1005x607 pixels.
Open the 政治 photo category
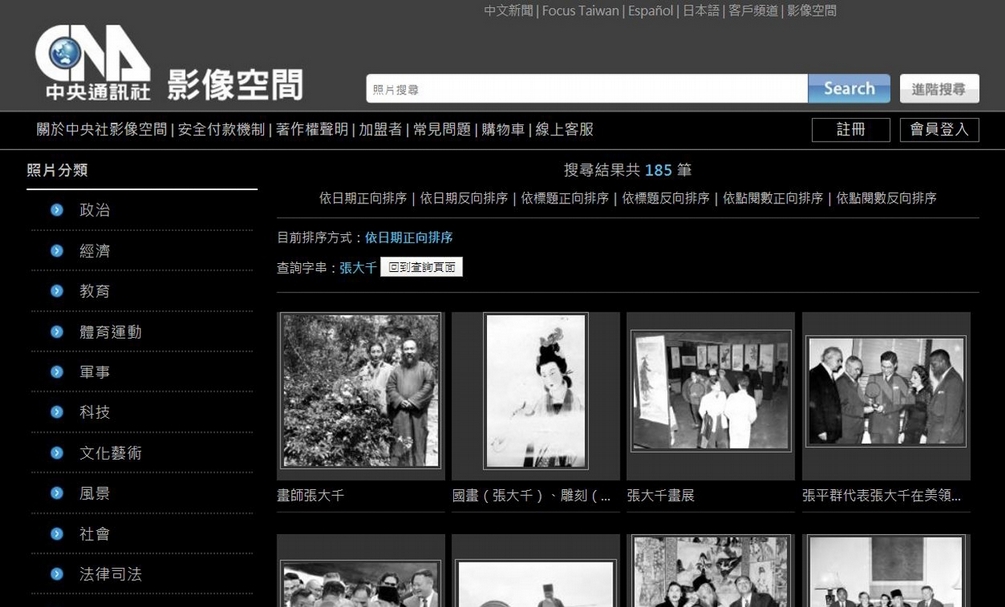(94, 210)
